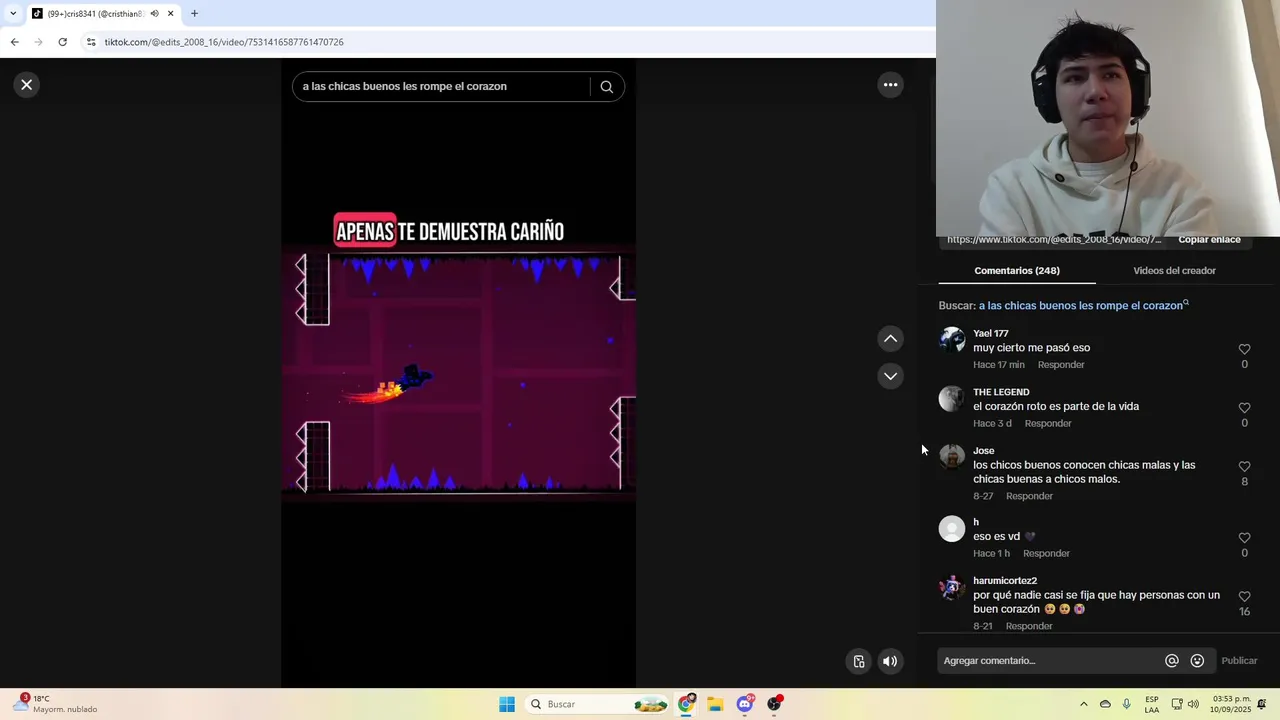Reply to Yael 177's comment
The image size is (1280, 720).
[x=1061, y=365]
